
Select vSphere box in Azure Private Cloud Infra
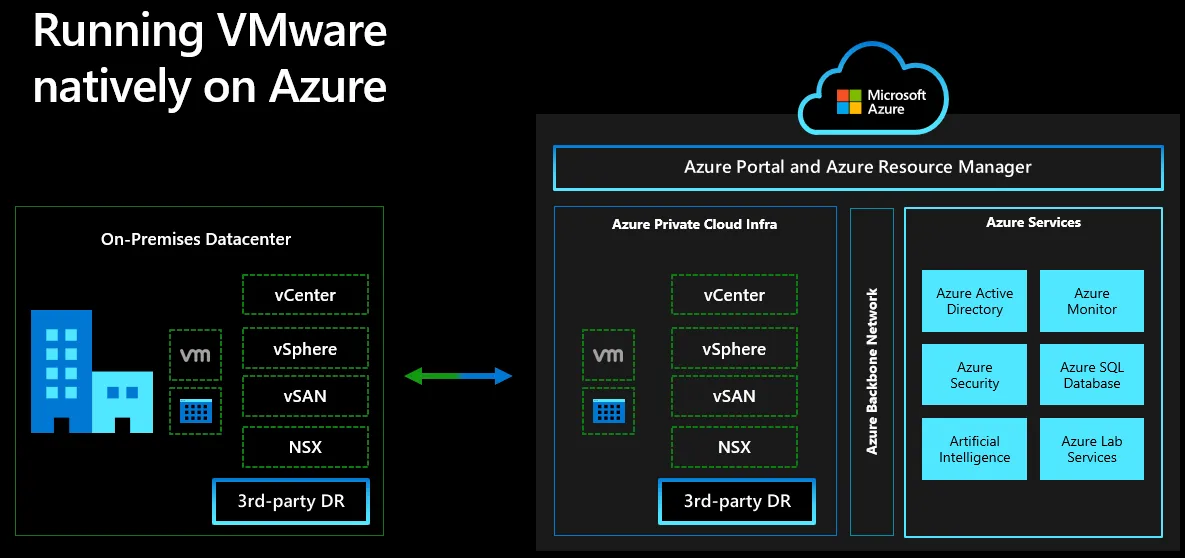click(x=735, y=349)
